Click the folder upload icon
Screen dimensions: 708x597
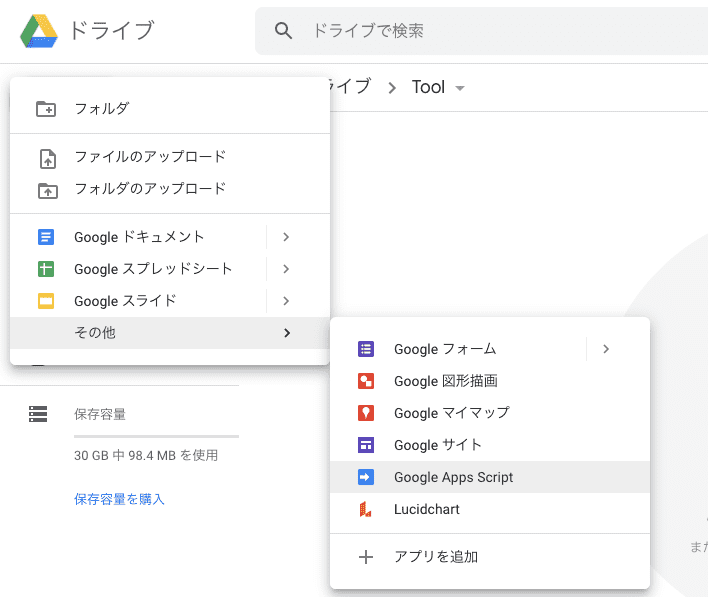[48, 191]
